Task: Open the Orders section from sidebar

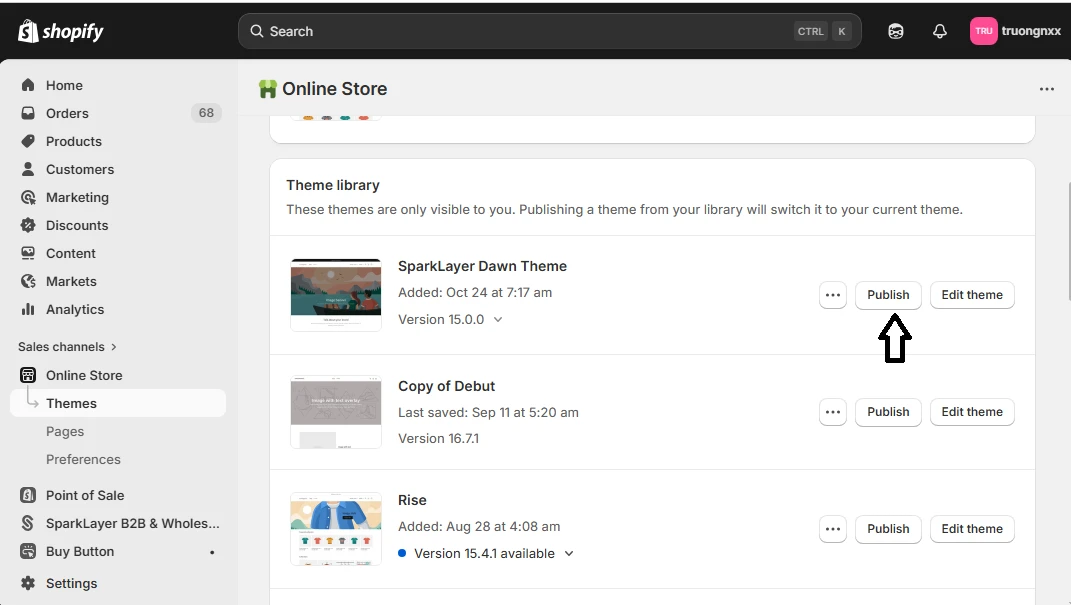Action: click(66, 113)
